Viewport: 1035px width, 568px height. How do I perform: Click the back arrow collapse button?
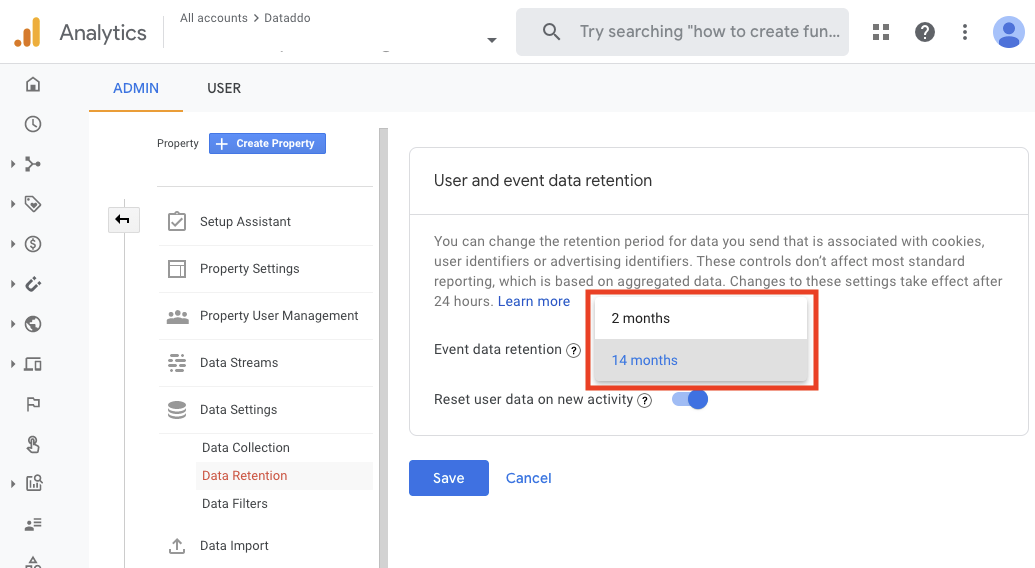pyautogui.click(x=123, y=219)
